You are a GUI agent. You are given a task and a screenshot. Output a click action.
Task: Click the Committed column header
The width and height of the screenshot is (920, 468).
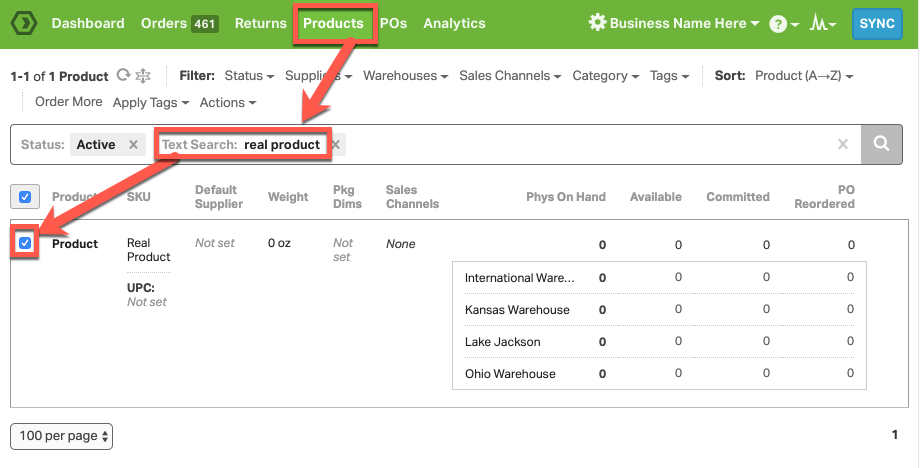pyautogui.click(x=738, y=197)
